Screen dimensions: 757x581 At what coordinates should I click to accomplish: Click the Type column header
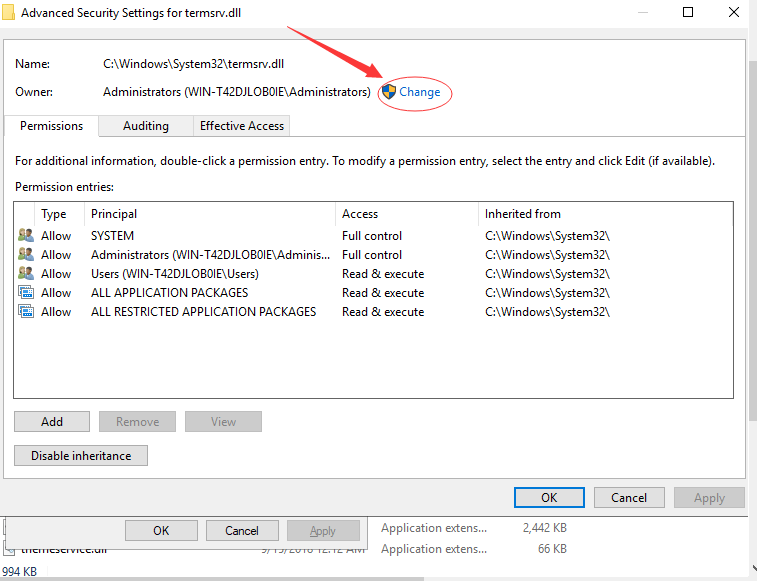[54, 214]
